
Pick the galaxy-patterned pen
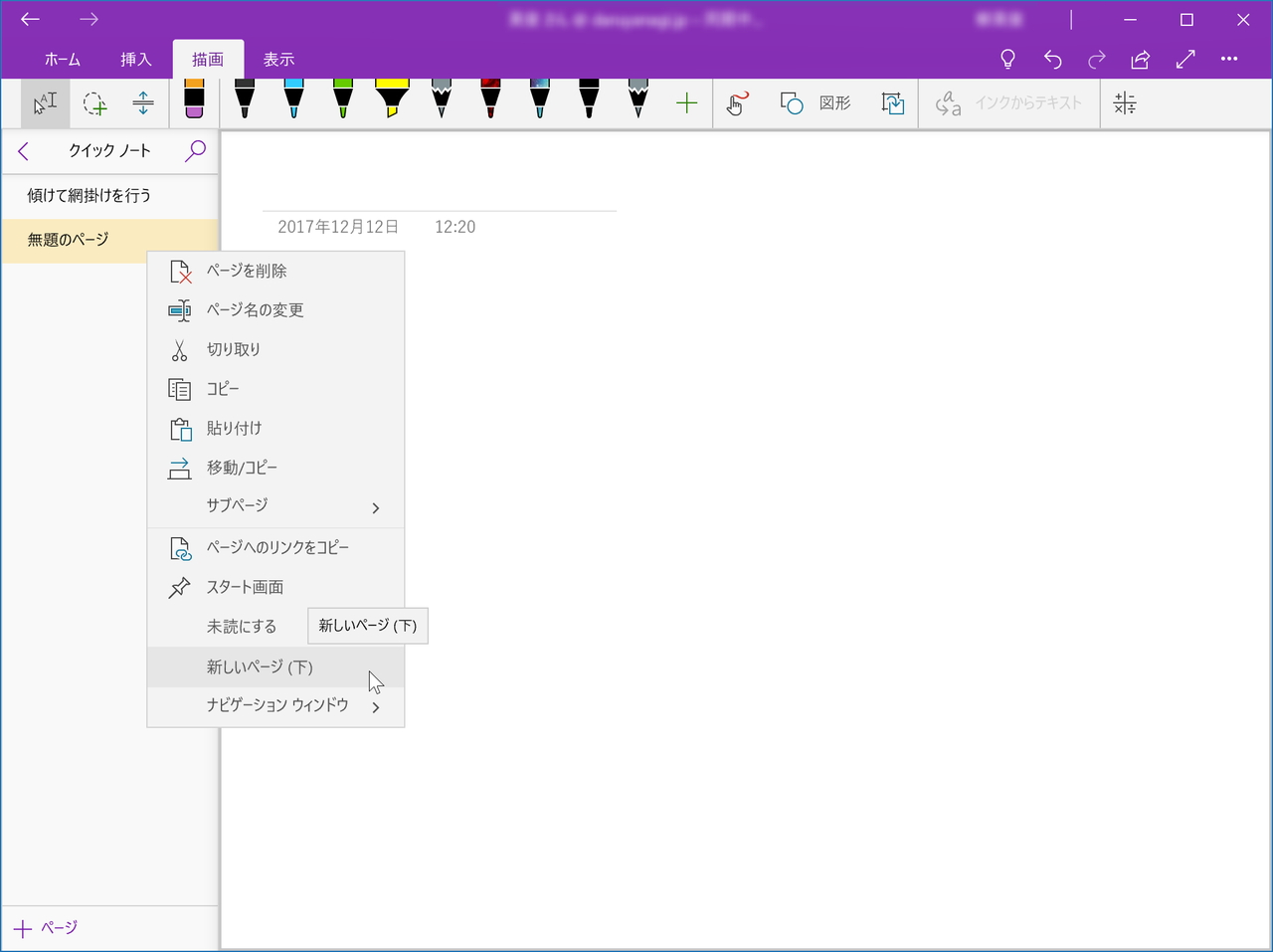[x=539, y=99]
